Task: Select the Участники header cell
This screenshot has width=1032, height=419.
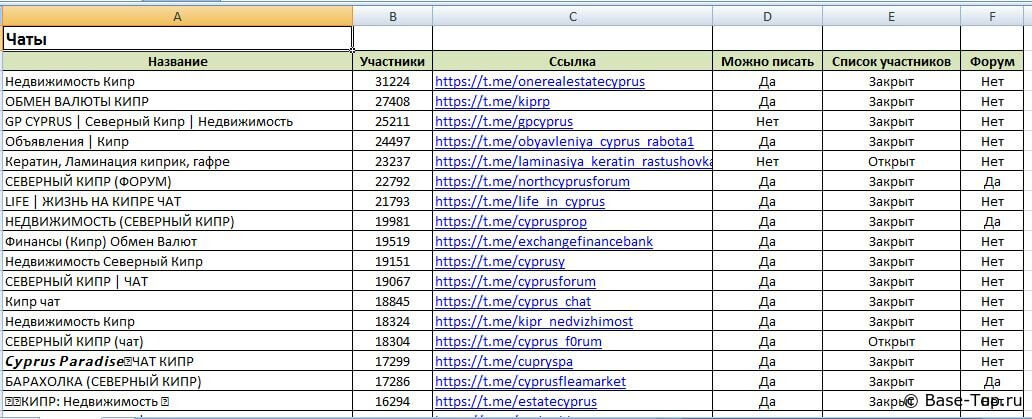Action: 392,62
